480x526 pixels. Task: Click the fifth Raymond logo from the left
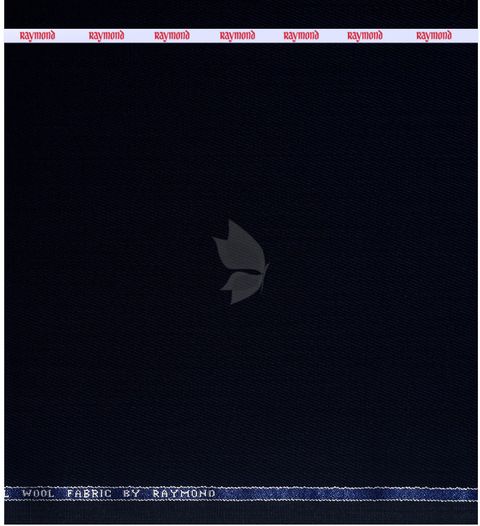301,36
